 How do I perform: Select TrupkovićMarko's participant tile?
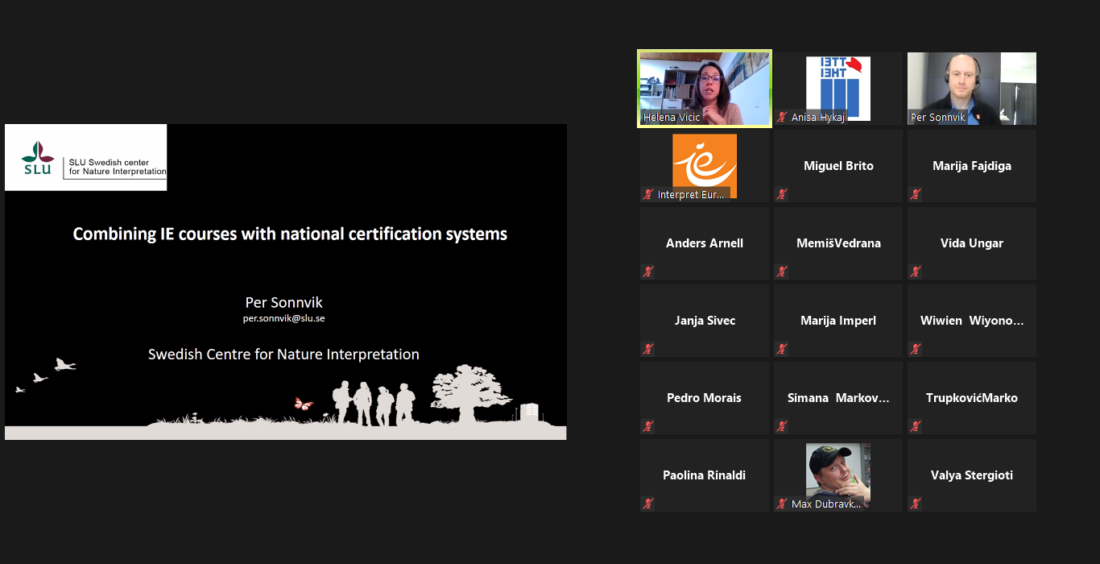(x=971, y=397)
